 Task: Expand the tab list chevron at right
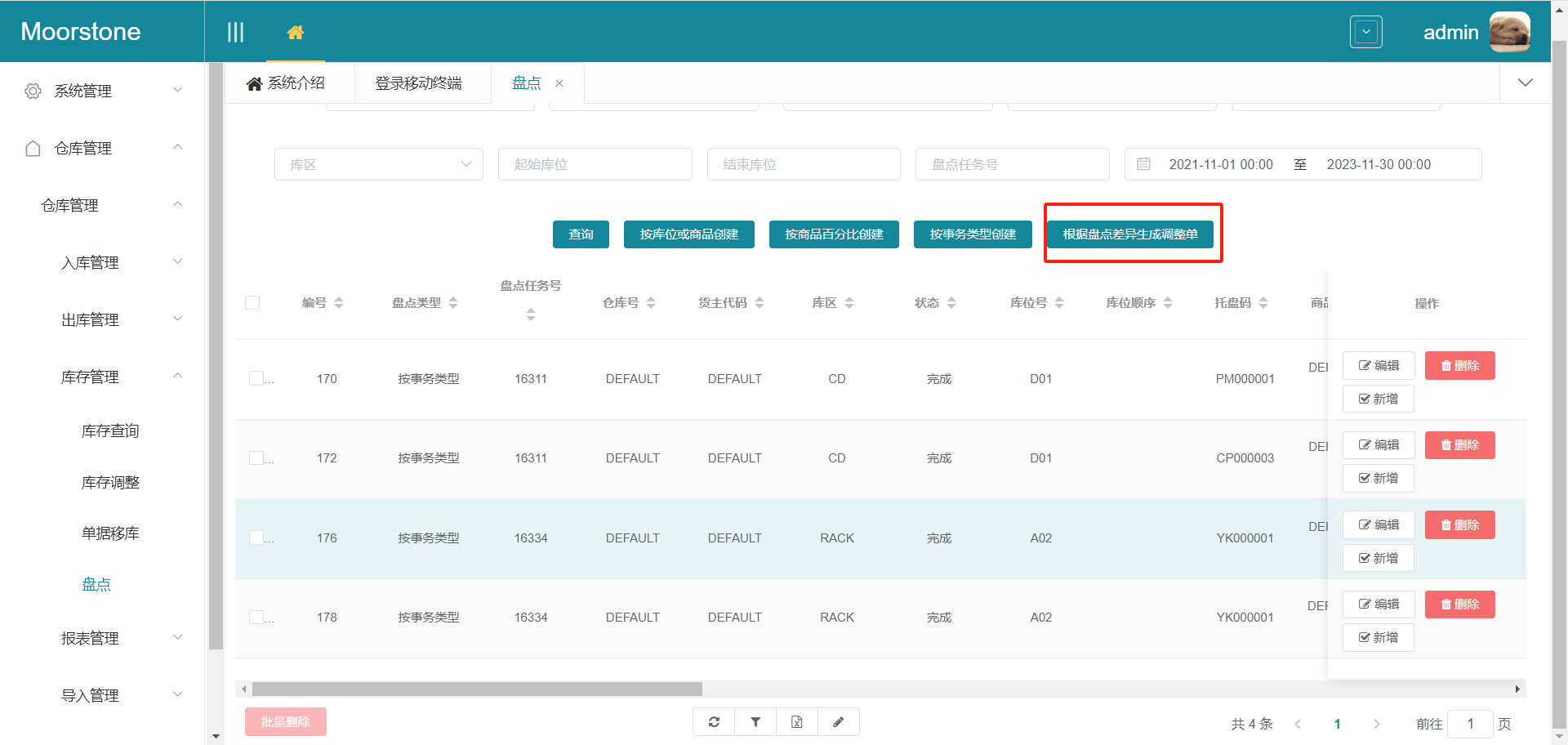pos(1525,83)
